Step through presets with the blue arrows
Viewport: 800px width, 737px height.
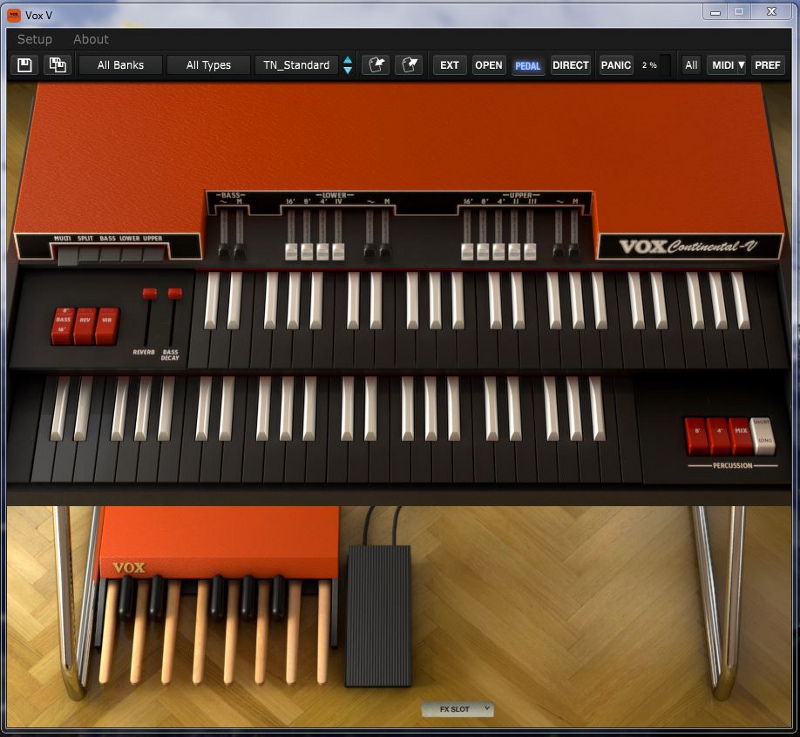pos(347,65)
